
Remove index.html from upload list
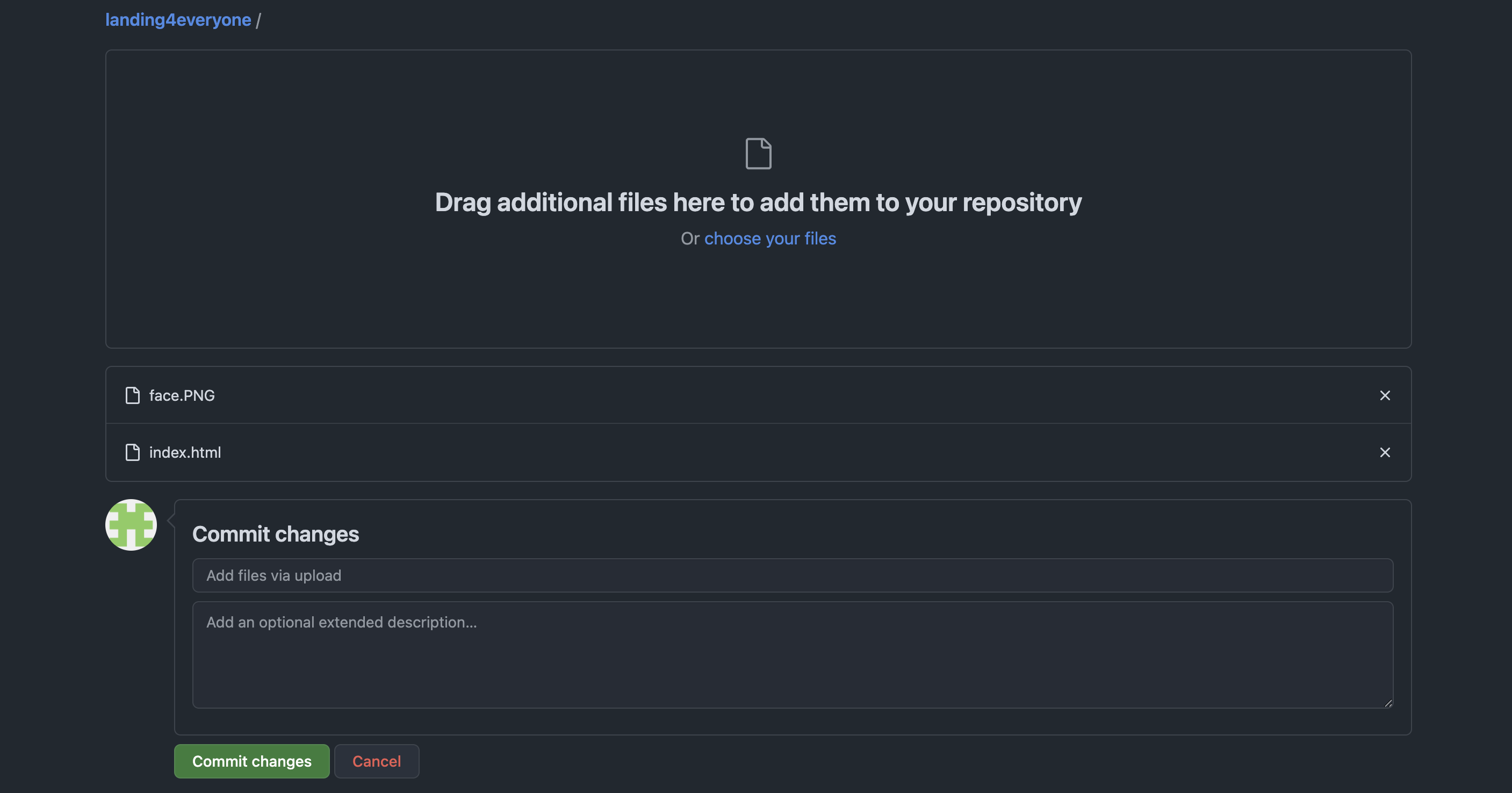coord(1385,452)
